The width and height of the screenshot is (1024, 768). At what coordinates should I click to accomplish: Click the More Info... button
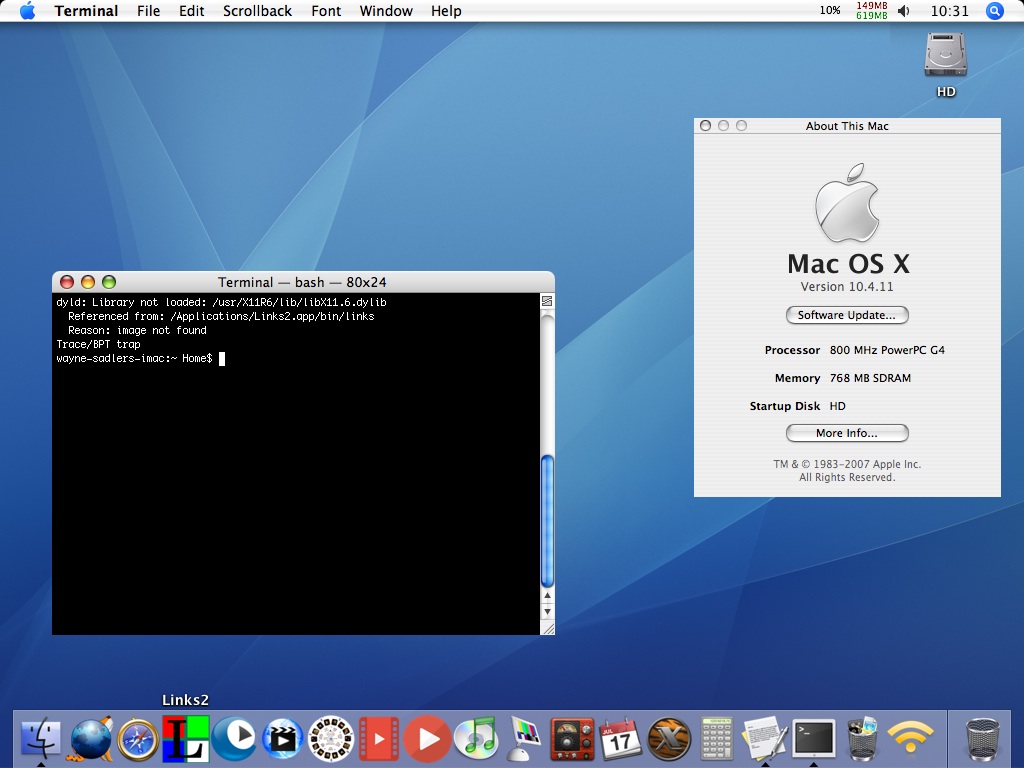847,433
